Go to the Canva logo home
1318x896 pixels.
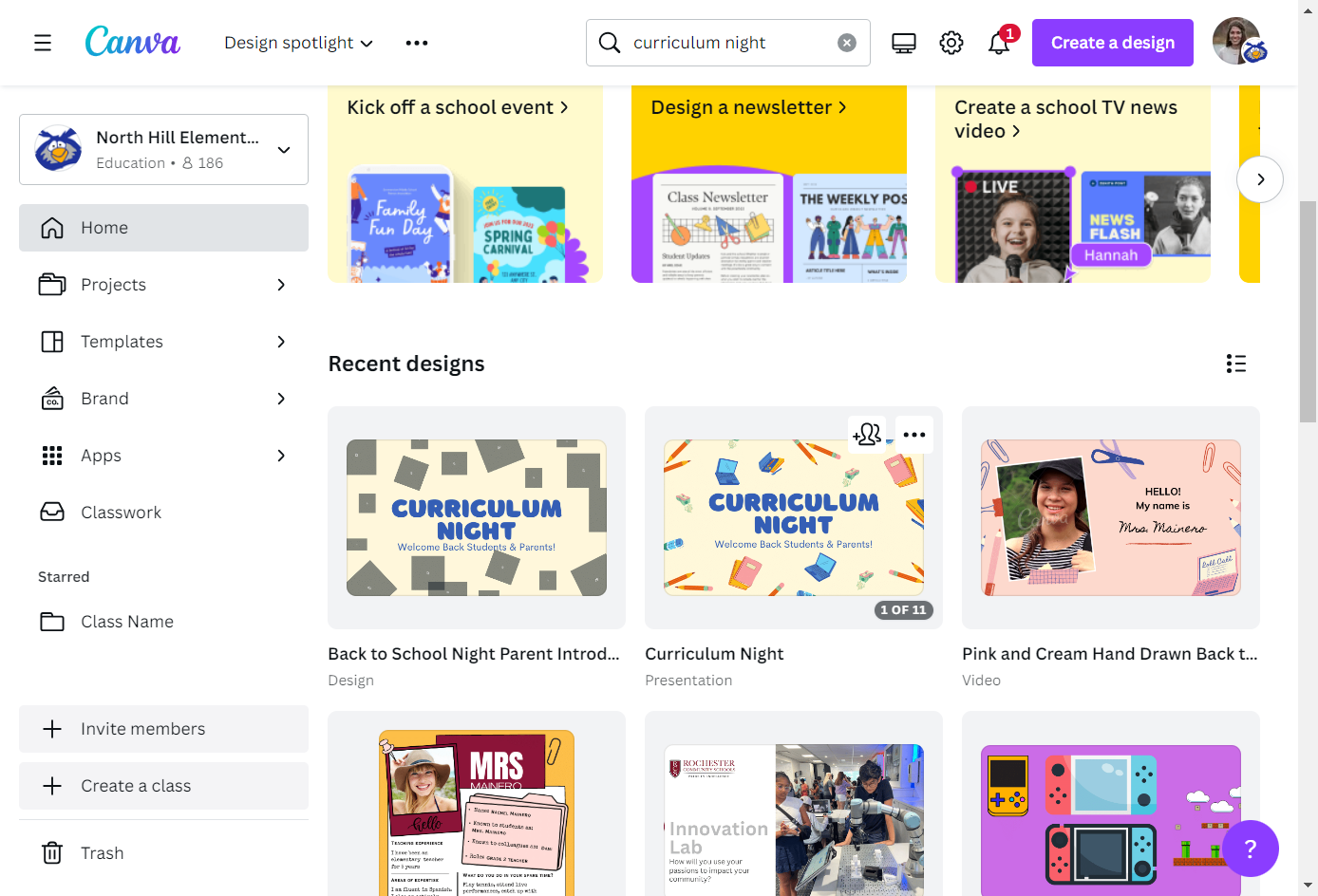(x=133, y=42)
